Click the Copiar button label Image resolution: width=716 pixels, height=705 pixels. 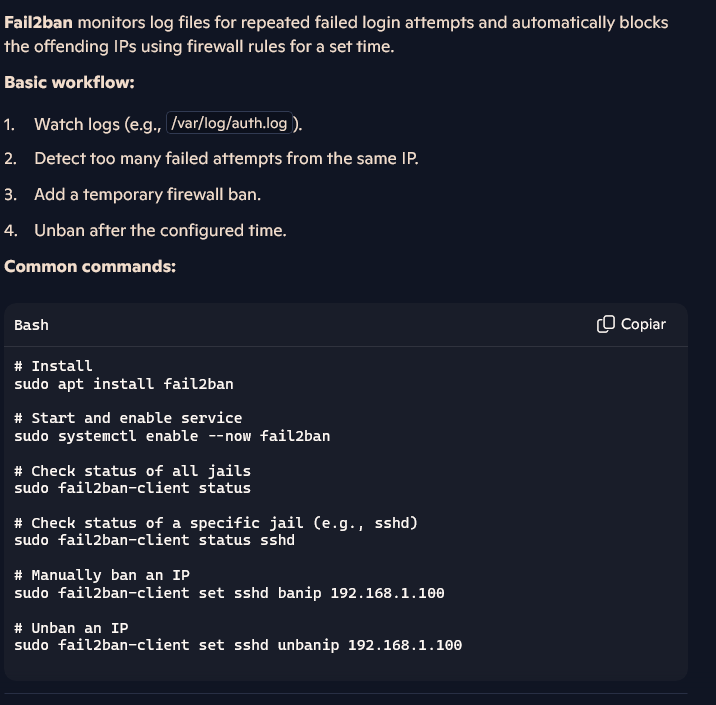[x=643, y=324]
